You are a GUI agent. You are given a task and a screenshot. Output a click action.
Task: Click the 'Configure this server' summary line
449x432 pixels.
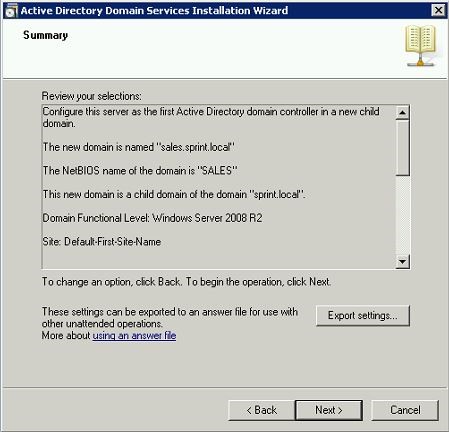(211, 117)
